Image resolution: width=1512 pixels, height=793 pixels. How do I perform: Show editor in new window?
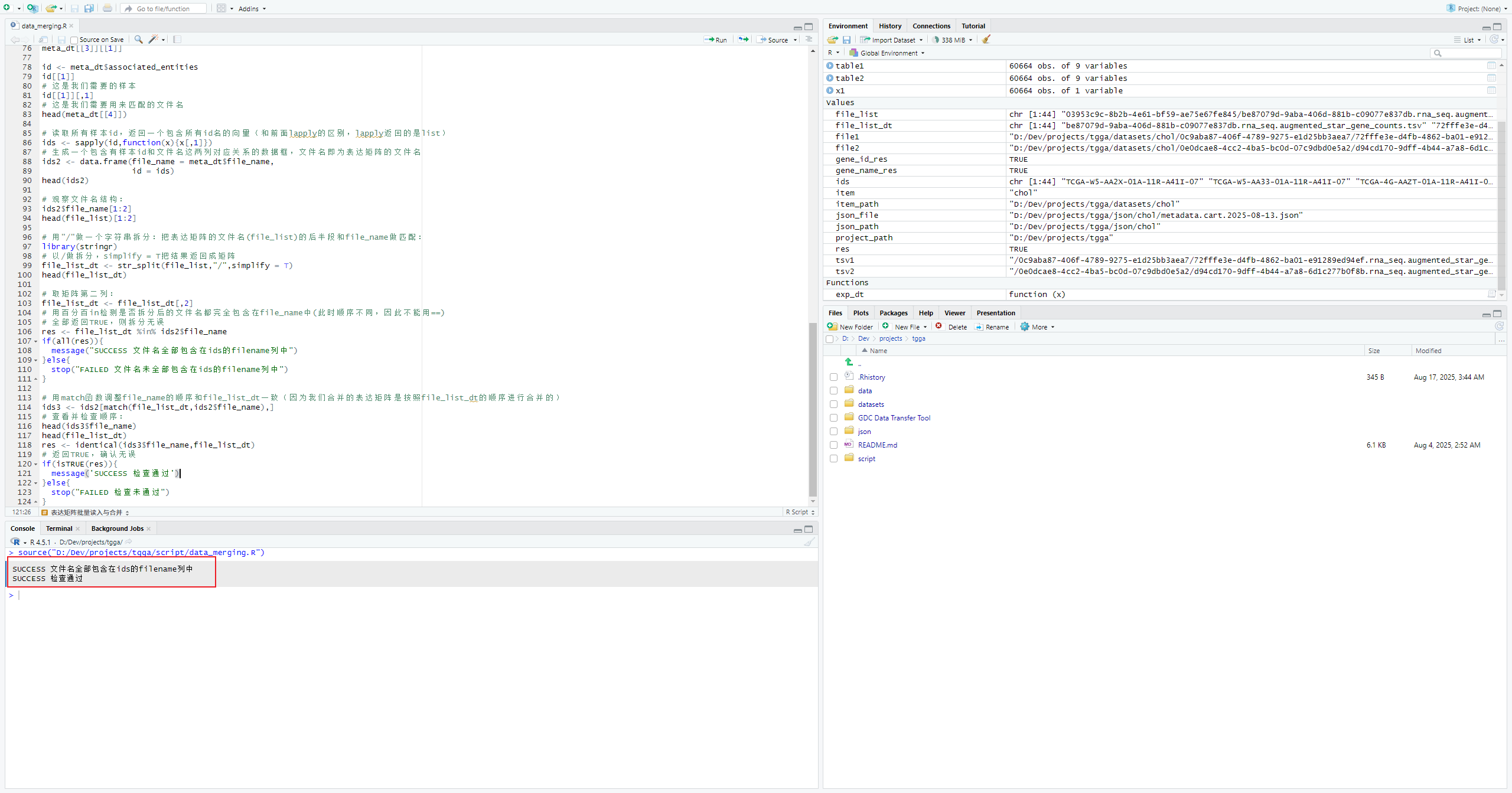coord(44,40)
